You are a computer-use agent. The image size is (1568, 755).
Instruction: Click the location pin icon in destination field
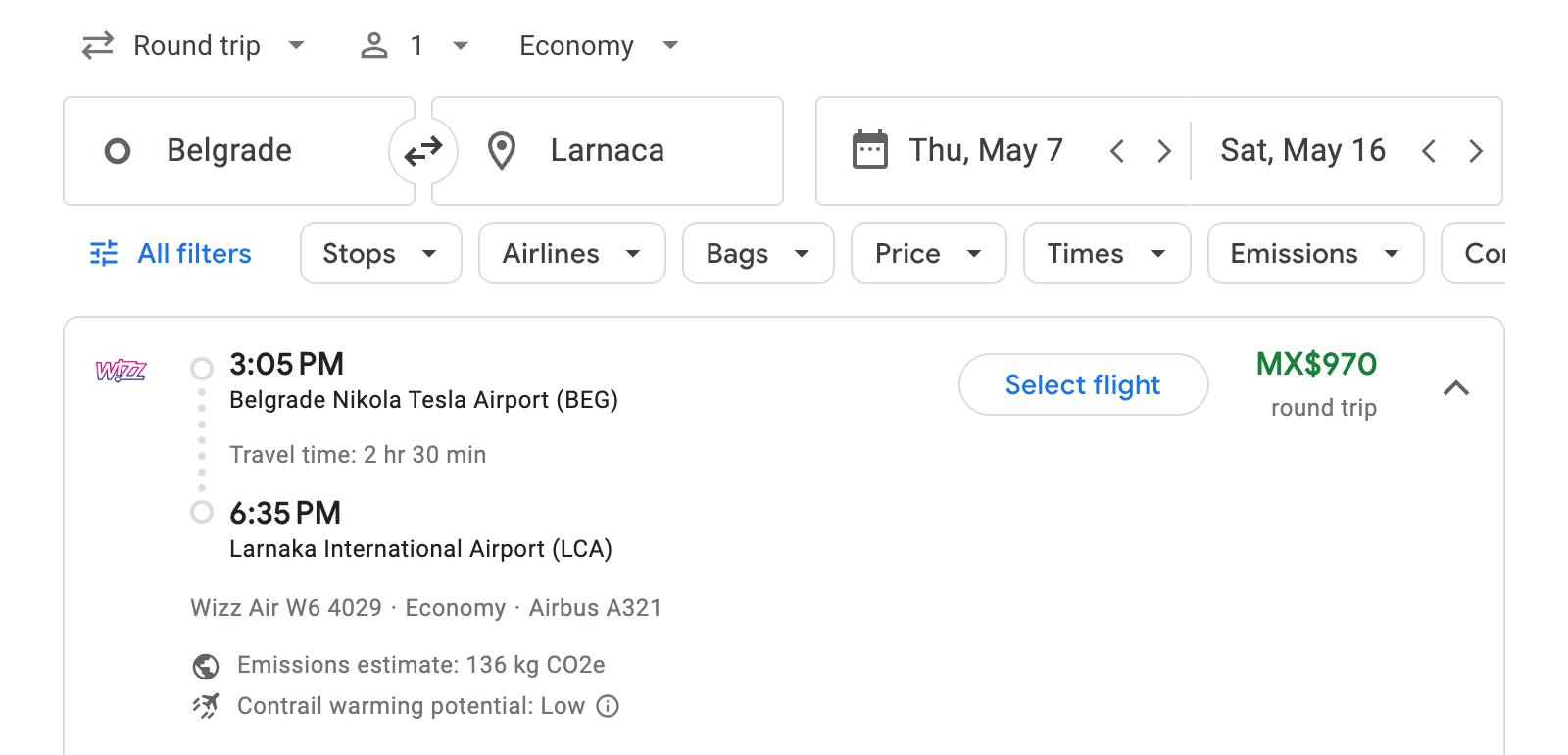point(502,150)
